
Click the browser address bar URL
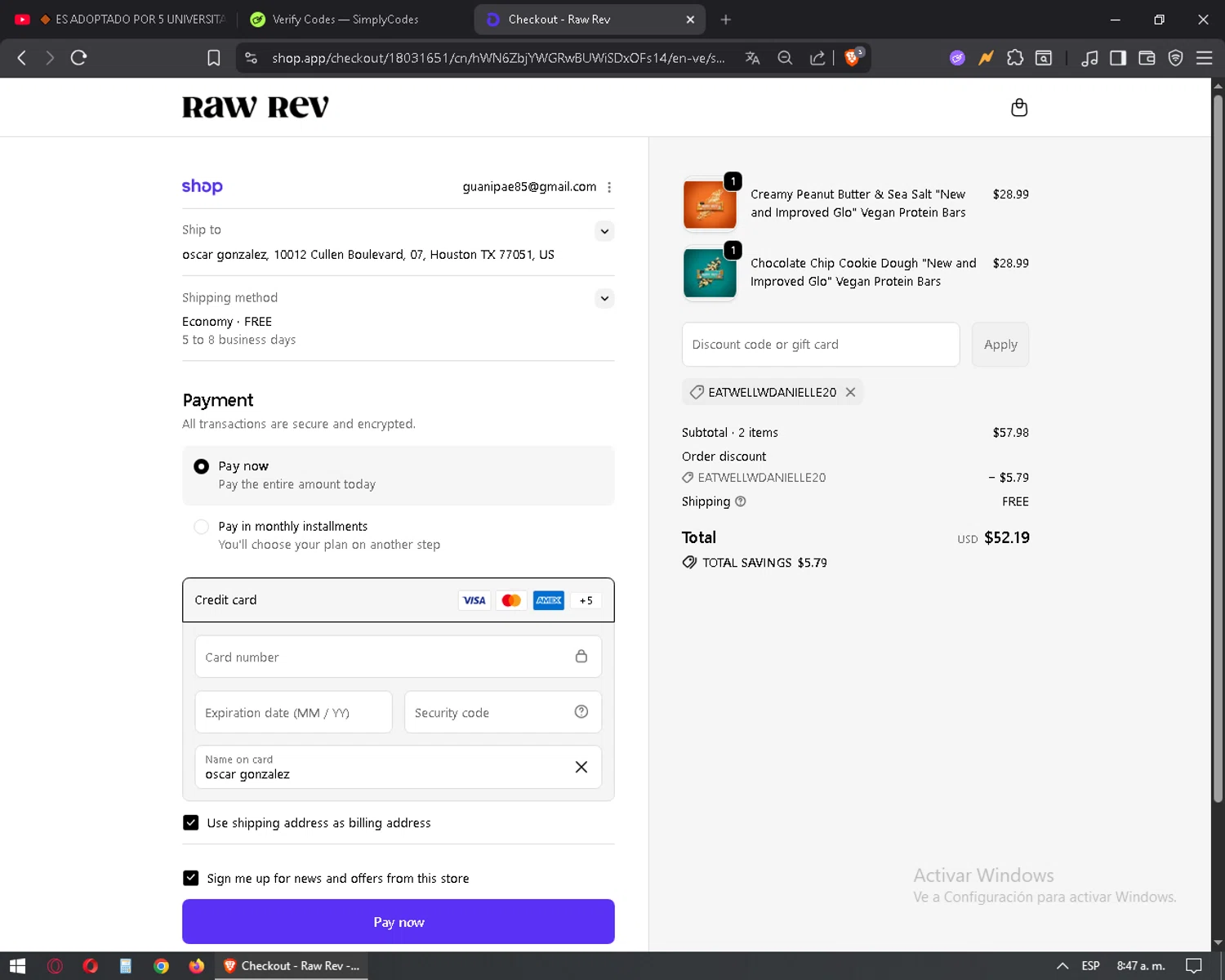tap(498, 57)
